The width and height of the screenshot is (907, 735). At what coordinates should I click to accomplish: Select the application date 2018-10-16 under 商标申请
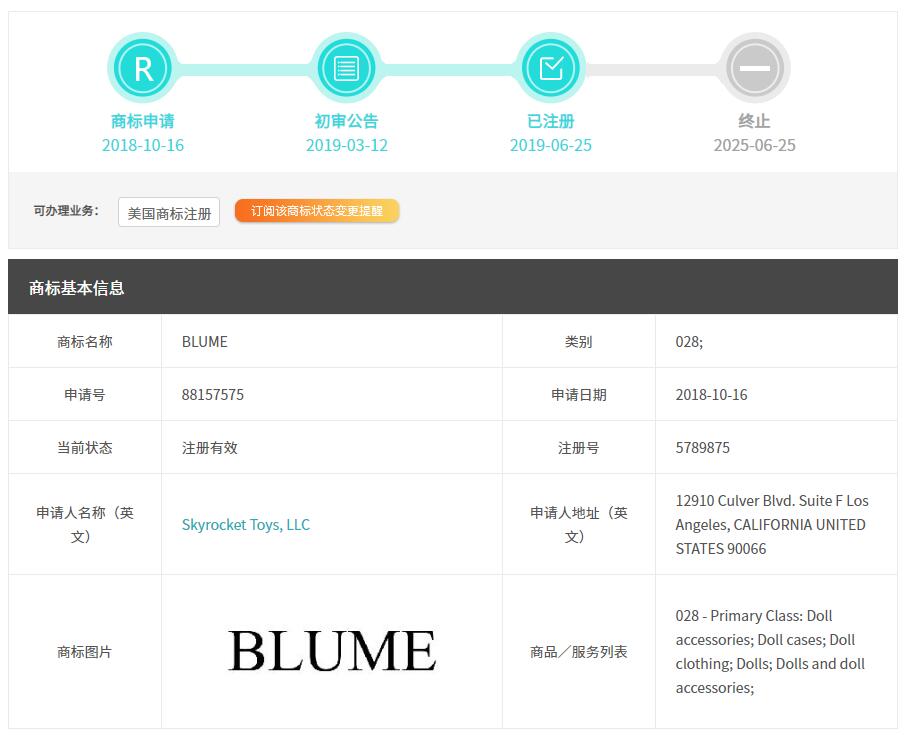(143, 145)
